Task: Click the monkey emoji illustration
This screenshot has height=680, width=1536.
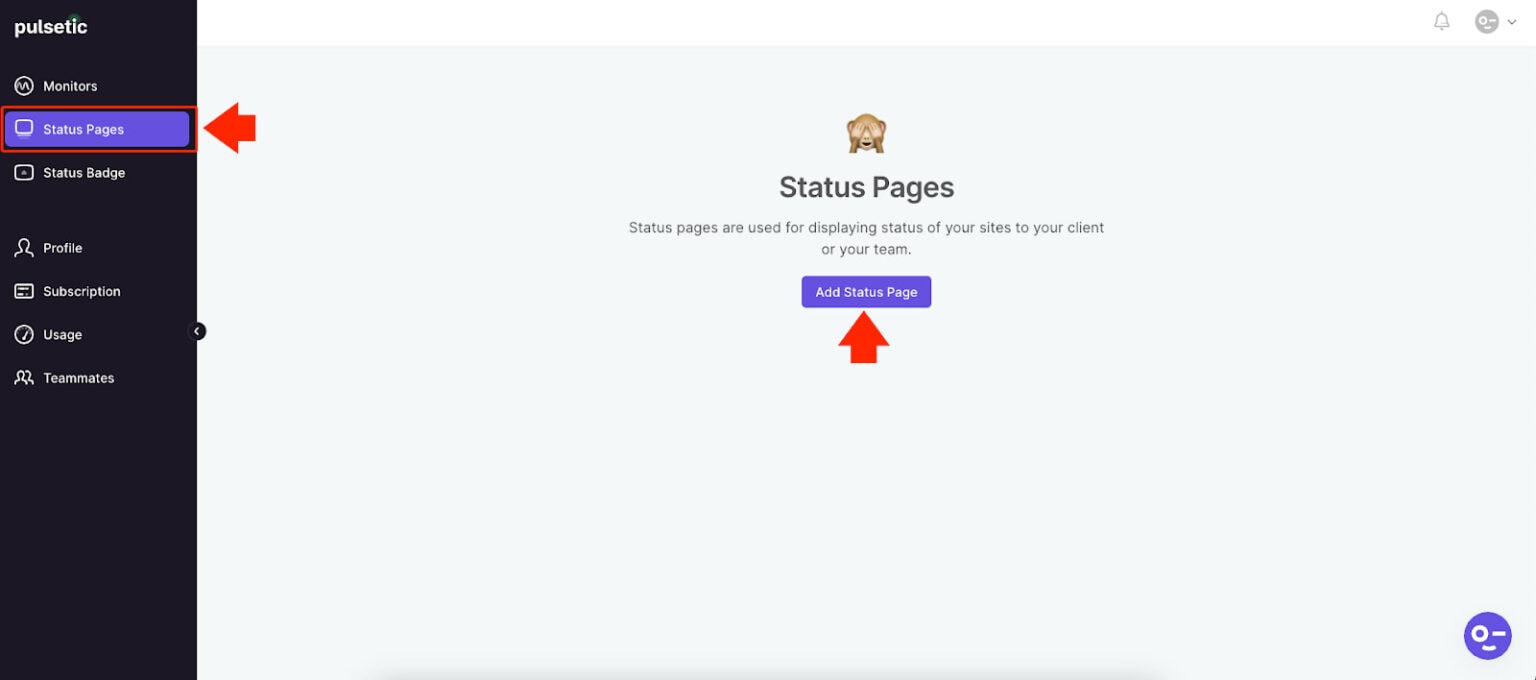Action: [x=866, y=131]
